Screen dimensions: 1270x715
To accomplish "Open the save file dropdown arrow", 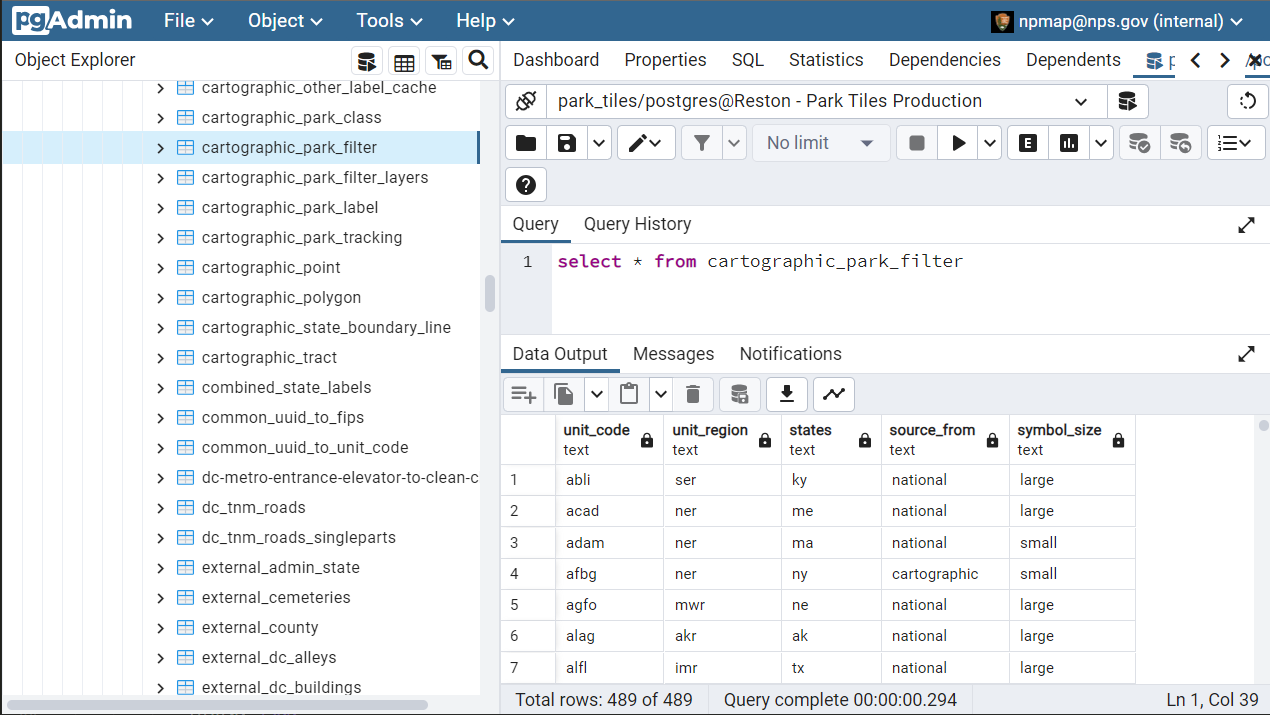I will 599,143.
